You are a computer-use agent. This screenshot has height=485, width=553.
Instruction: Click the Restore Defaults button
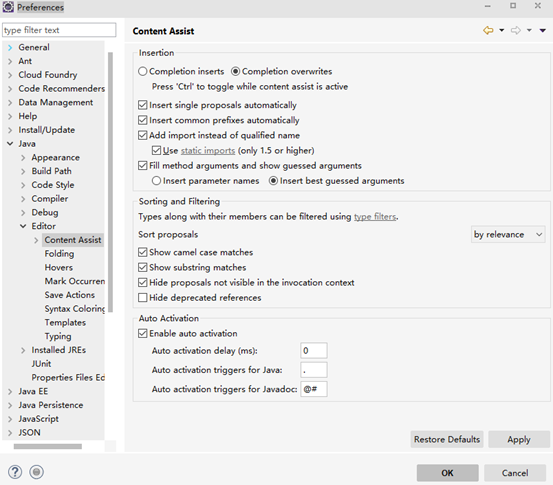447,439
